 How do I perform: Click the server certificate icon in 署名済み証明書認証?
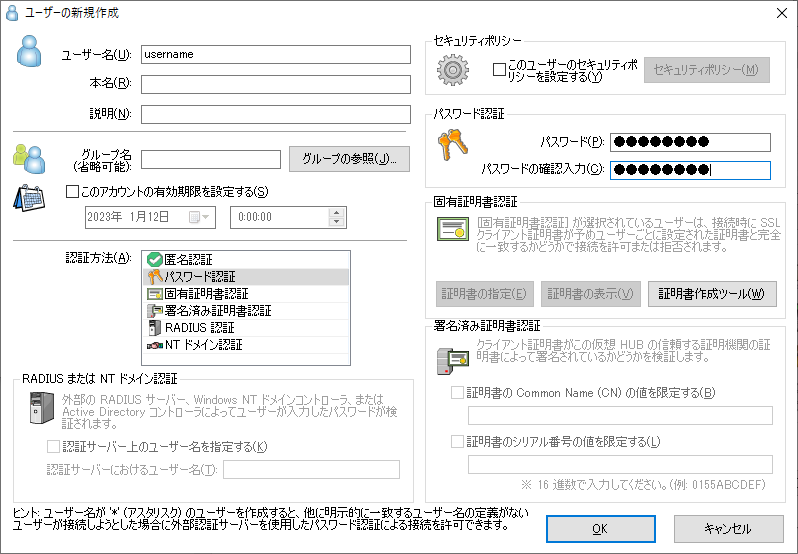coord(452,361)
